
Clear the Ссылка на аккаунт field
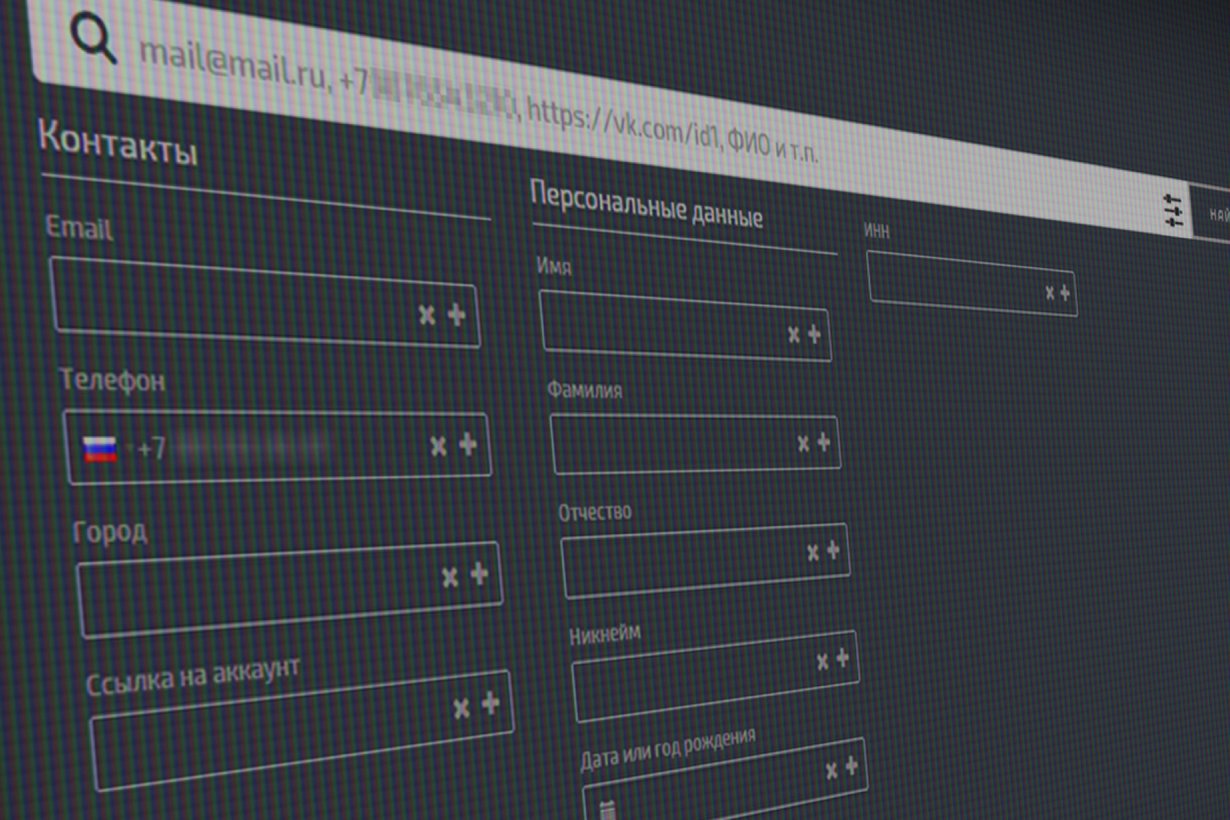click(x=461, y=708)
